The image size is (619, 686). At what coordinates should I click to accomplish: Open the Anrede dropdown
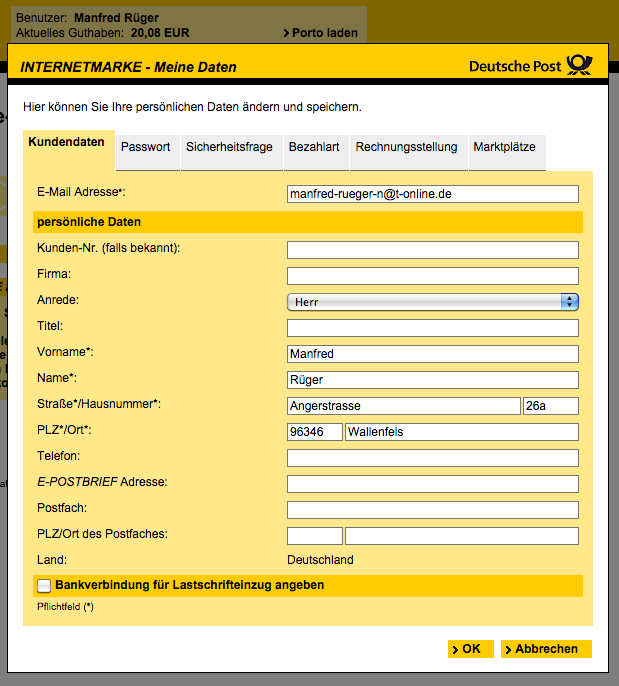coord(432,301)
